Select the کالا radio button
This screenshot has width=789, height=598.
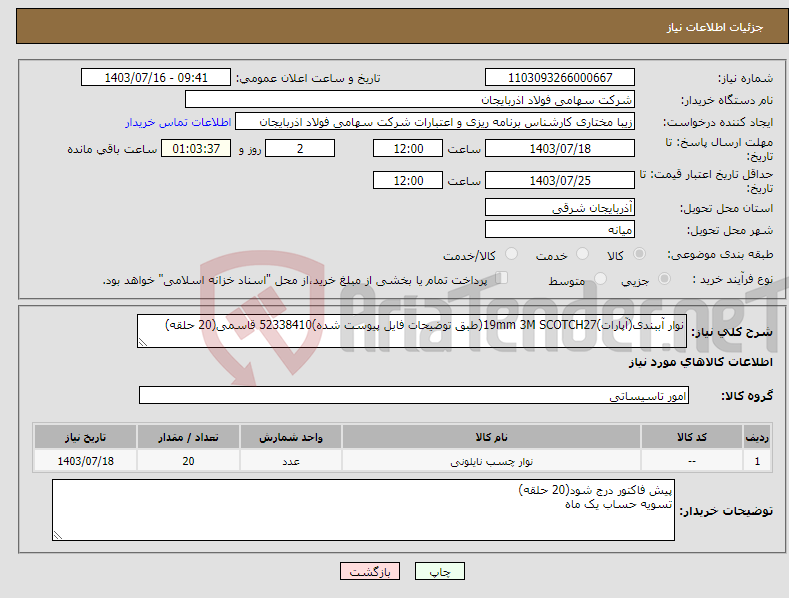click(x=639, y=254)
